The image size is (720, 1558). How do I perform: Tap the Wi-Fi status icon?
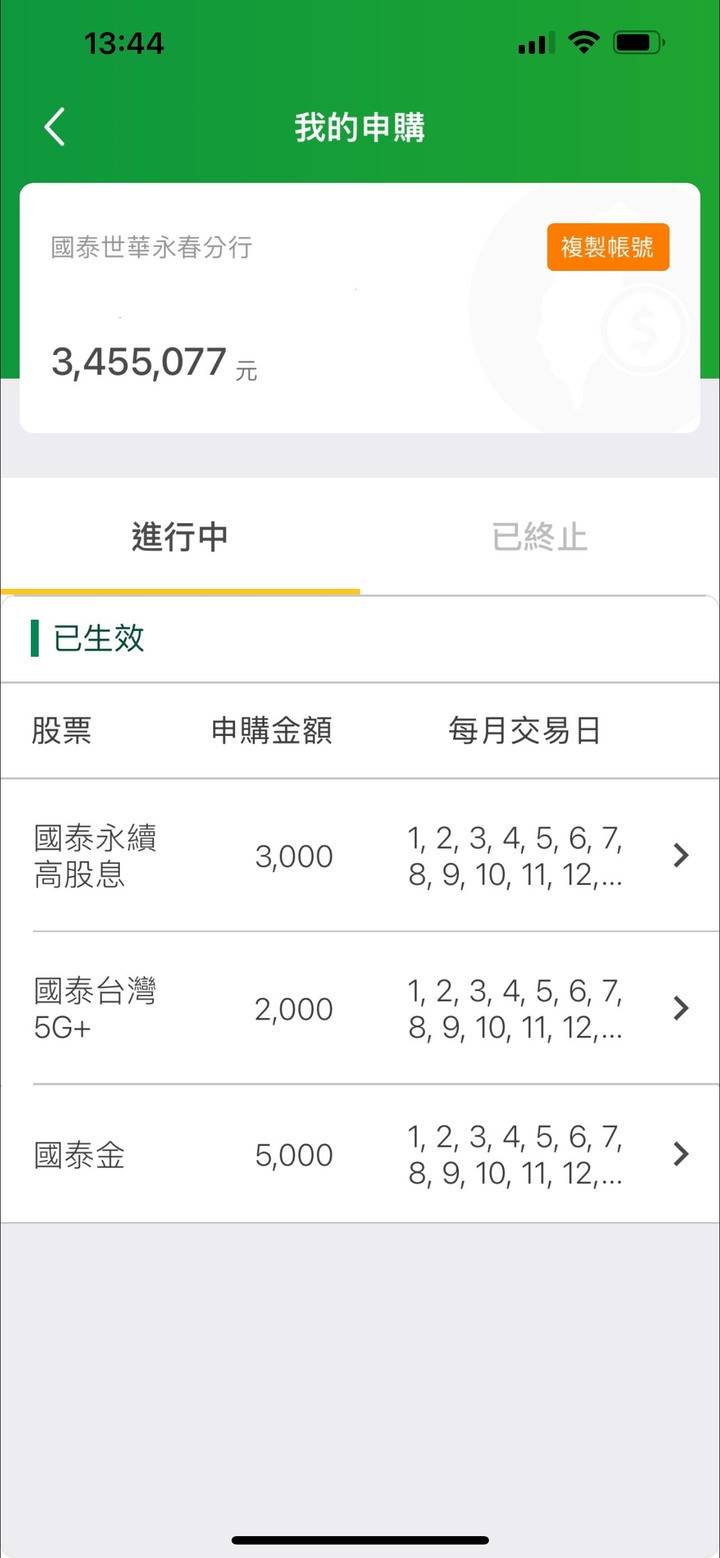pyautogui.click(x=582, y=42)
